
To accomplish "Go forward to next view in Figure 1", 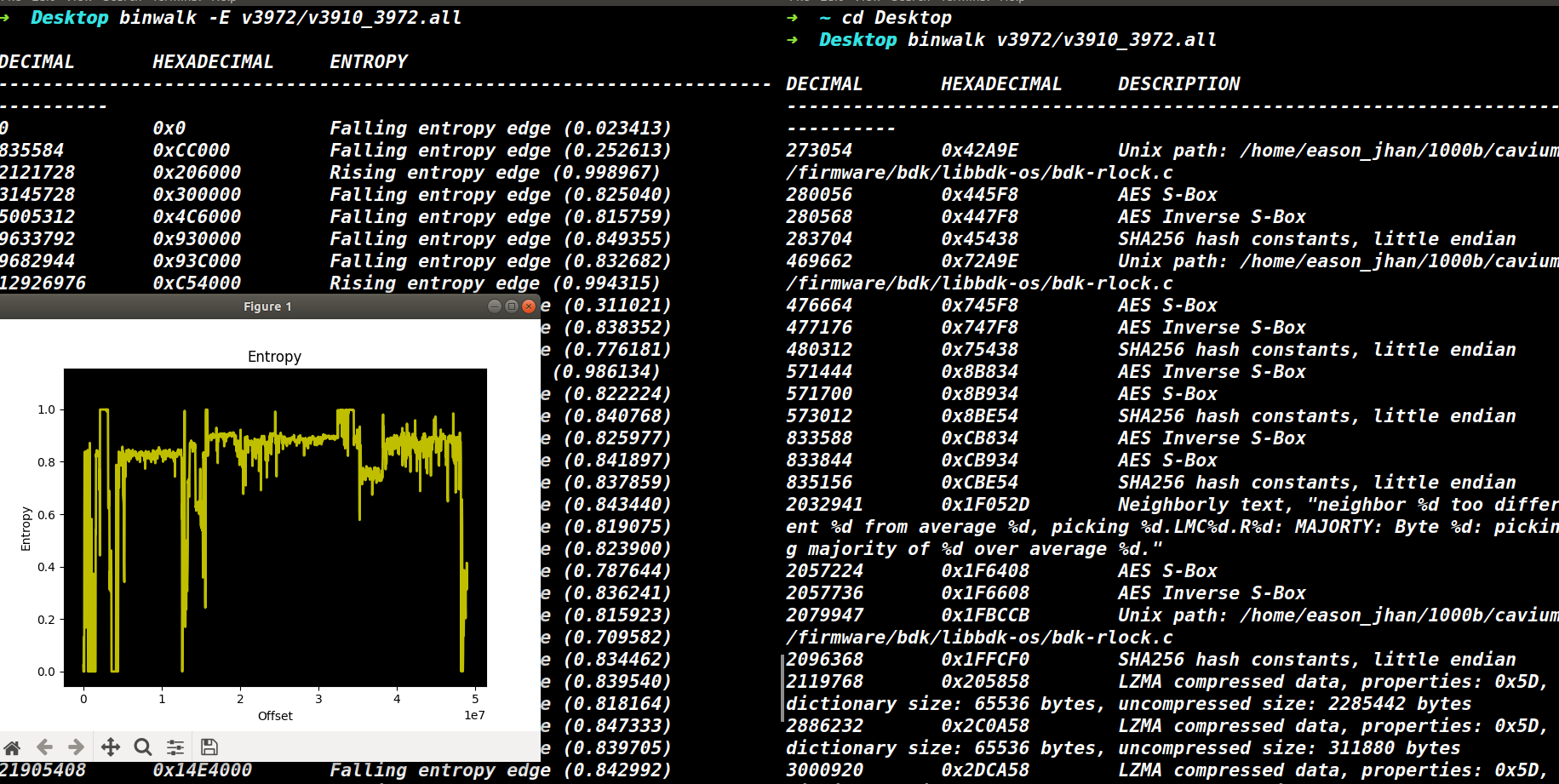I will point(76,747).
